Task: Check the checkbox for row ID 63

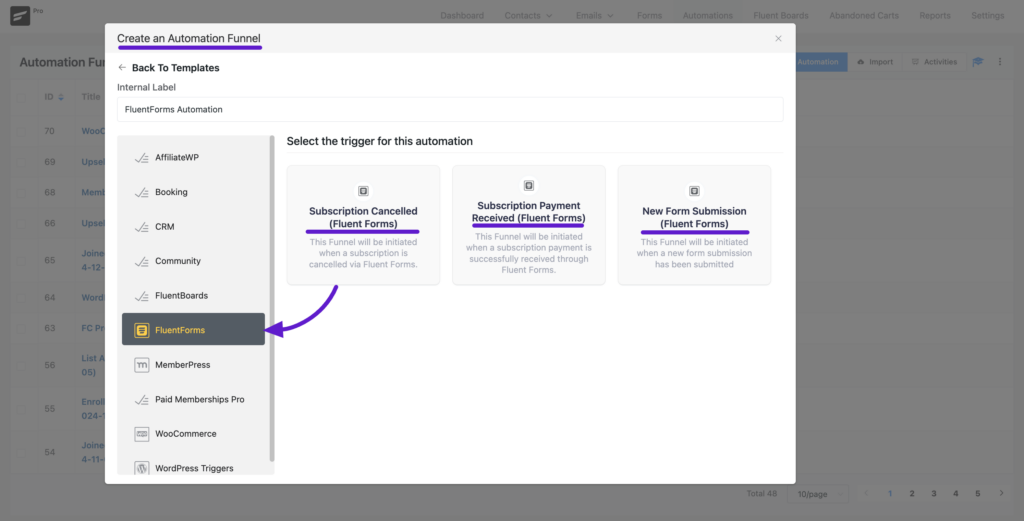Action: click(21, 328)
